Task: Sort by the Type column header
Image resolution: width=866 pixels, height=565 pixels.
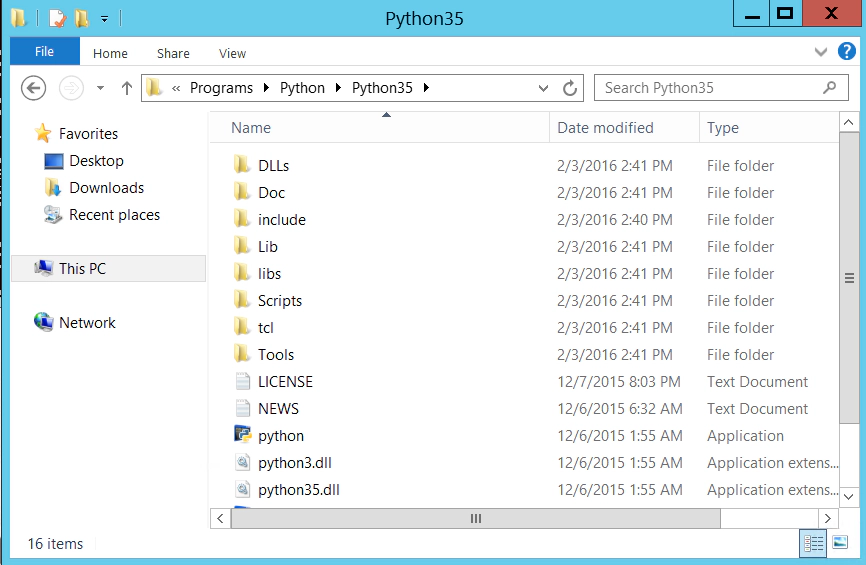Action: pos(769,128)
